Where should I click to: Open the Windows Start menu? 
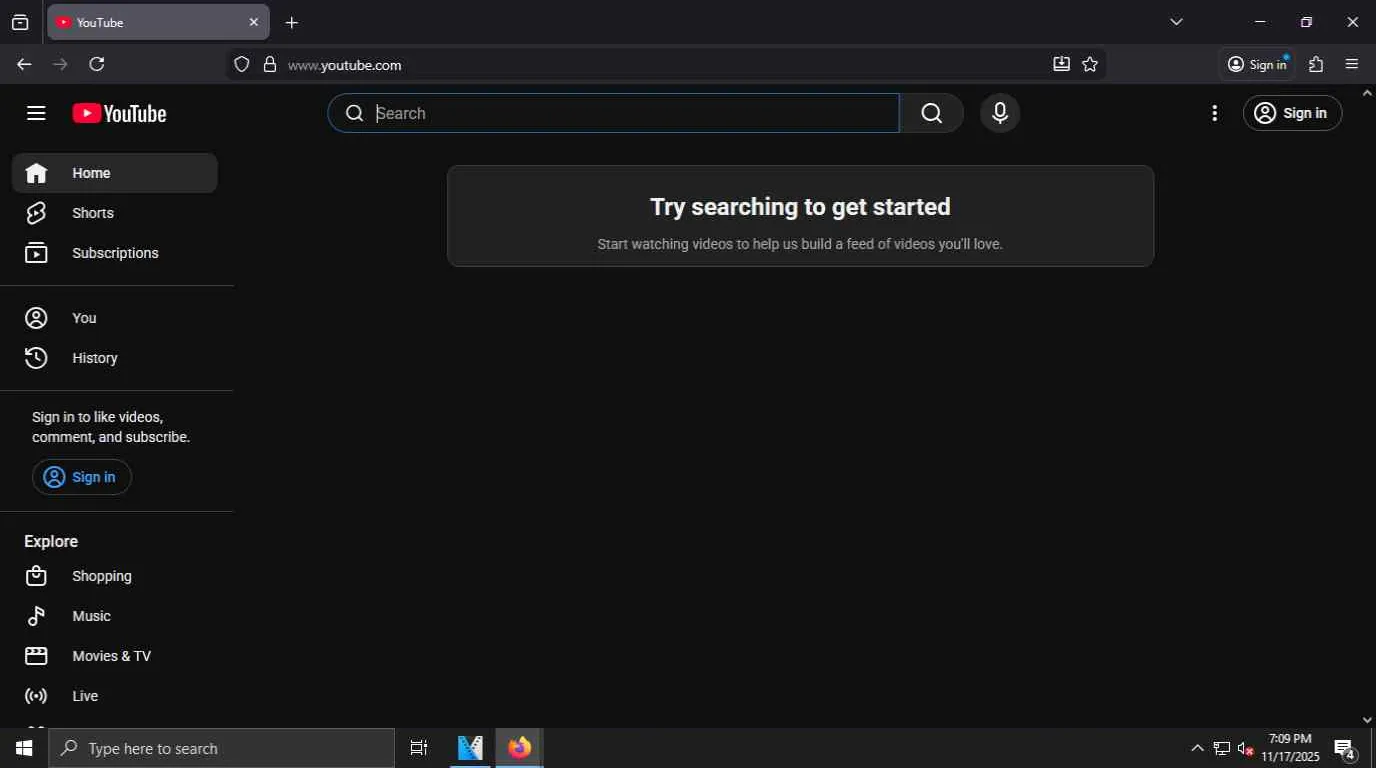pyautogui.click(x=24, y=748)
